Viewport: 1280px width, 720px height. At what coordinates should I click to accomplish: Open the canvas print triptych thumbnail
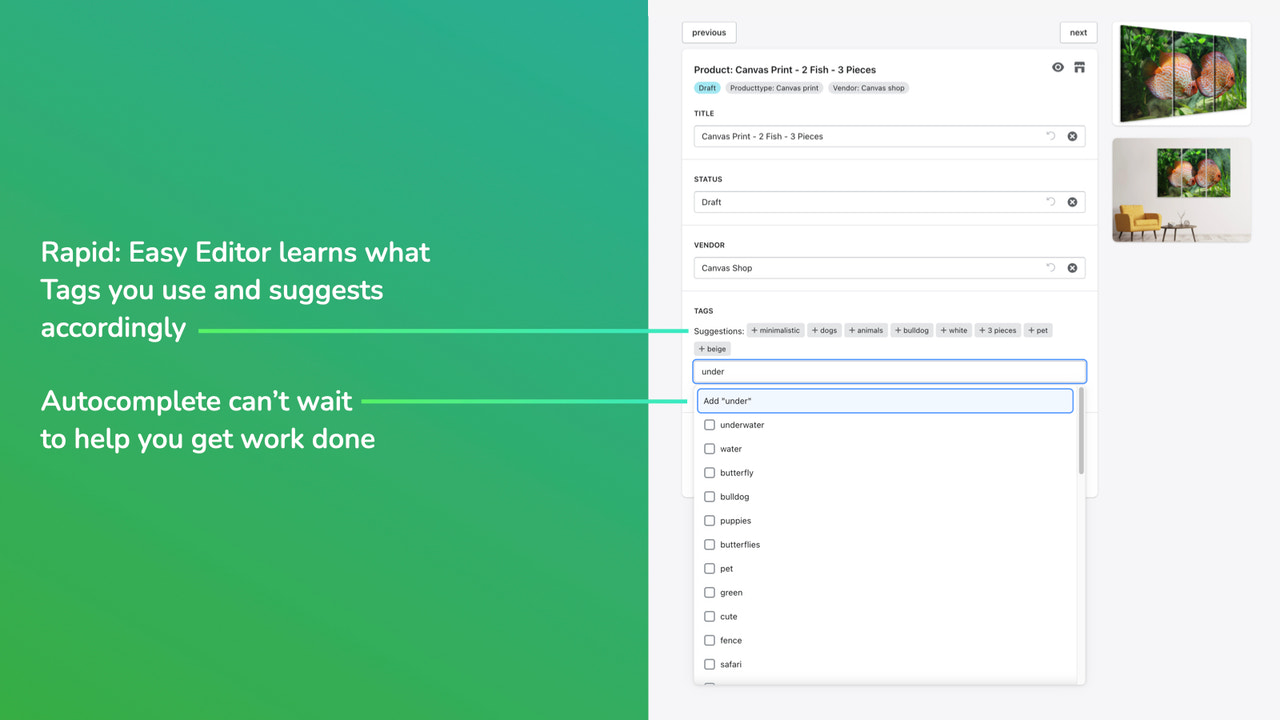pyautogui.click(x=1181, y=73)
